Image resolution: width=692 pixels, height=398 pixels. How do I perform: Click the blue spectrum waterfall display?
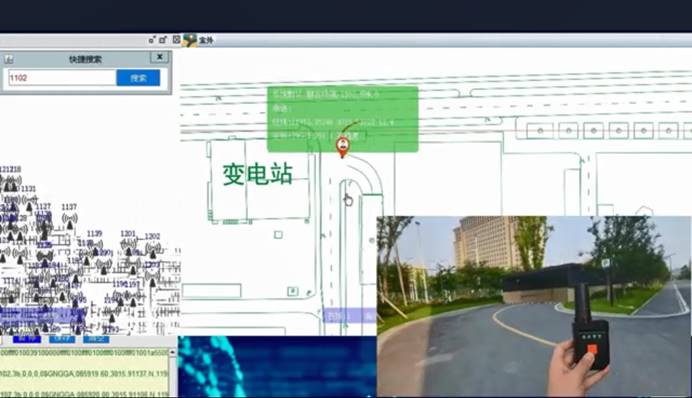pyautogui.click(x=277, y=366)
